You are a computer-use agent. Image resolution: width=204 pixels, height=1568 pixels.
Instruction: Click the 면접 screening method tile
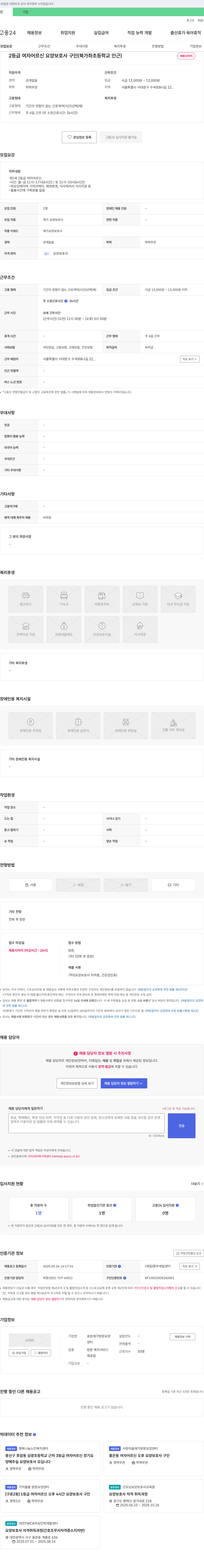78,885
